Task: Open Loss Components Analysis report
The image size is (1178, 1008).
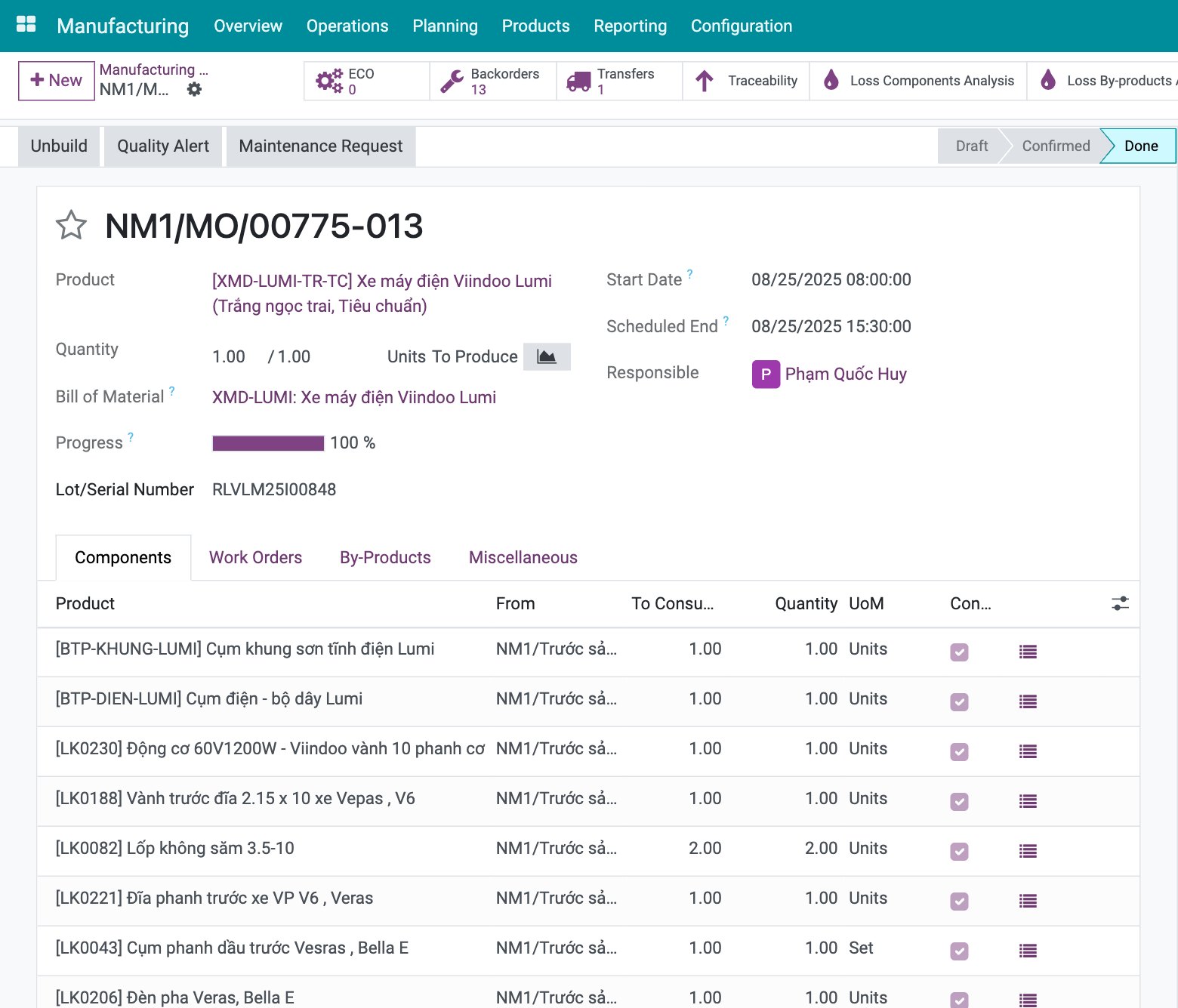Action: (x=918, y=81)
